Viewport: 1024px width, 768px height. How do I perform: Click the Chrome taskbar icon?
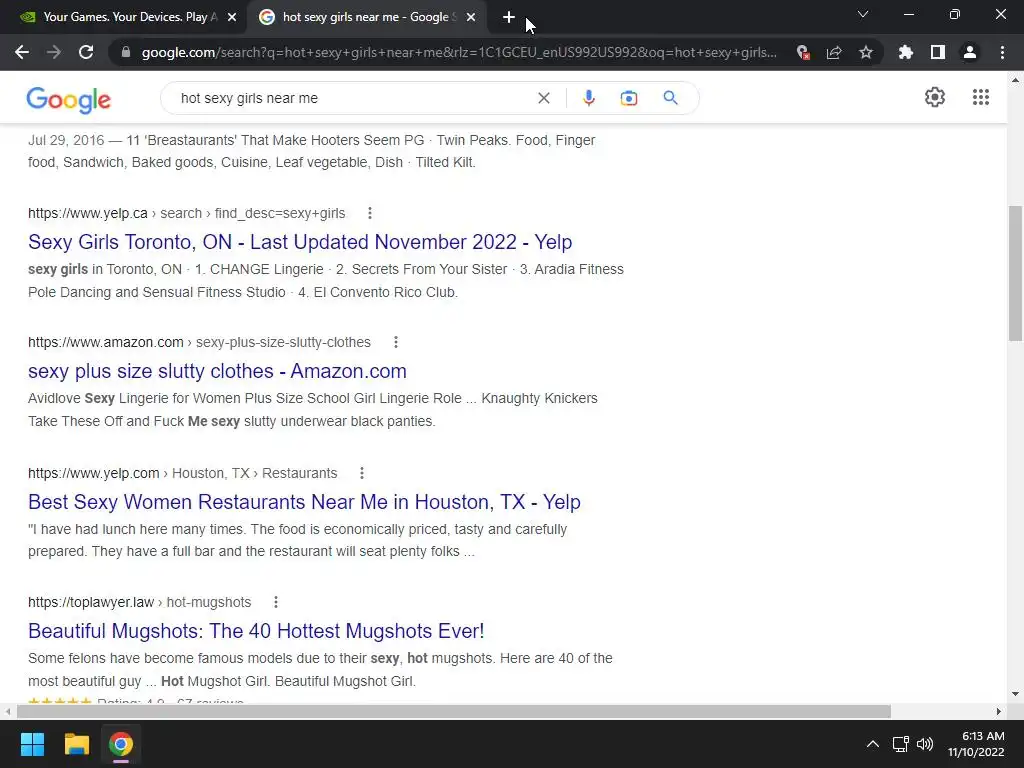click(121, 744)
